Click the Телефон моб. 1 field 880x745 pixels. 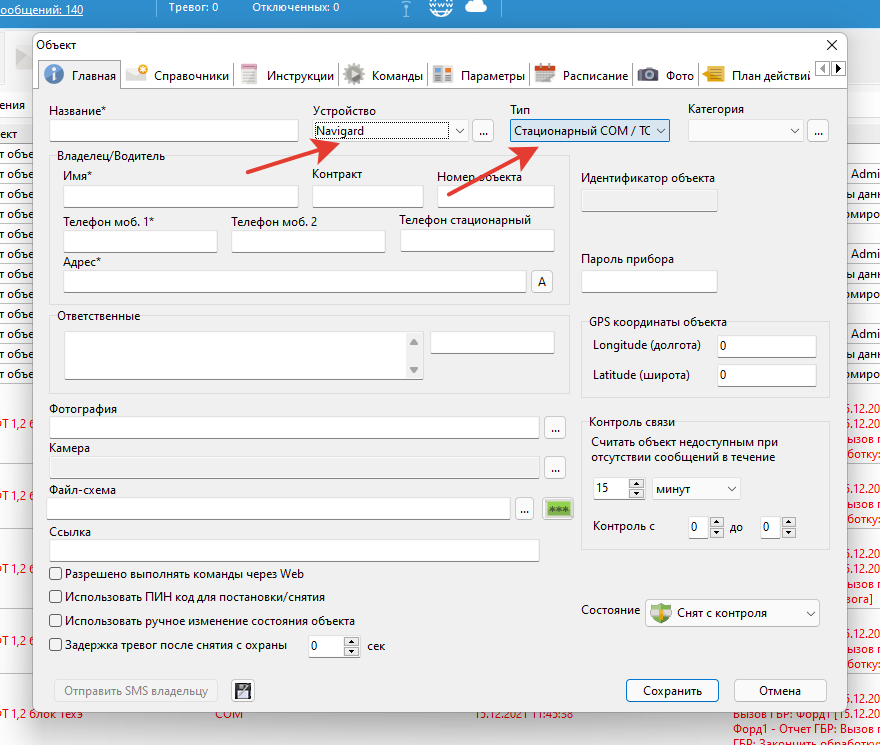[x=140, y=241]
